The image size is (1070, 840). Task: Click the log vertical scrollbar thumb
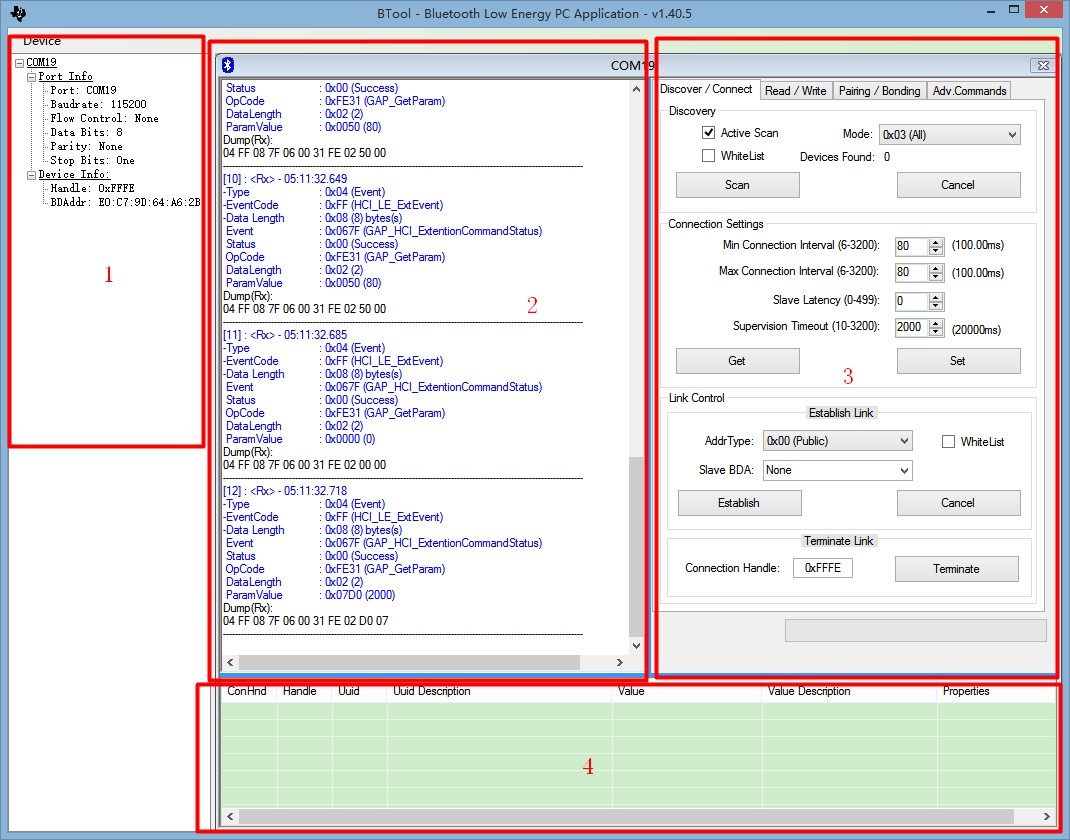coord(636,546)
